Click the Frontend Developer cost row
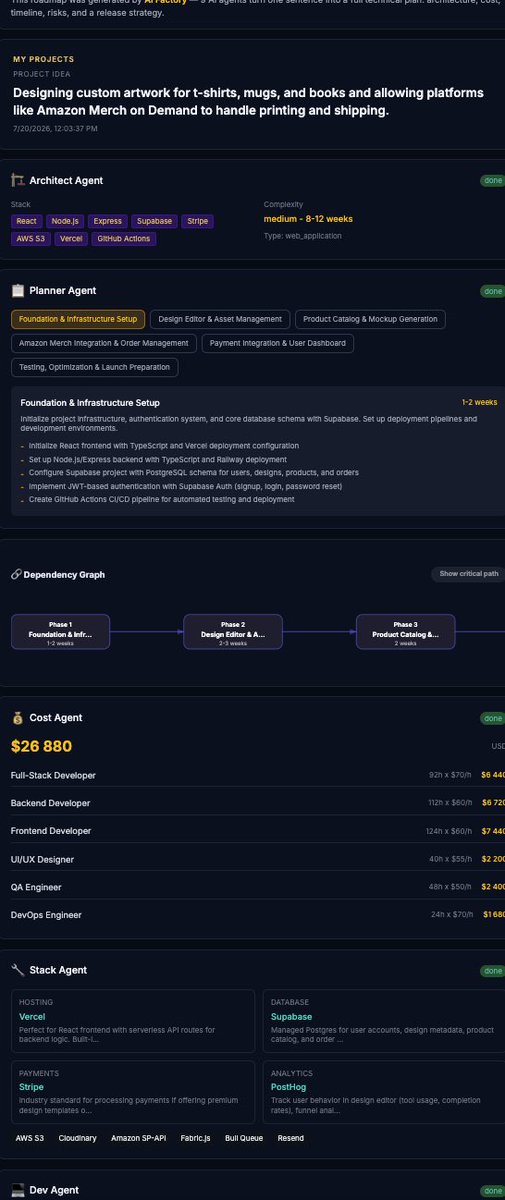 (x=258, y=831)
